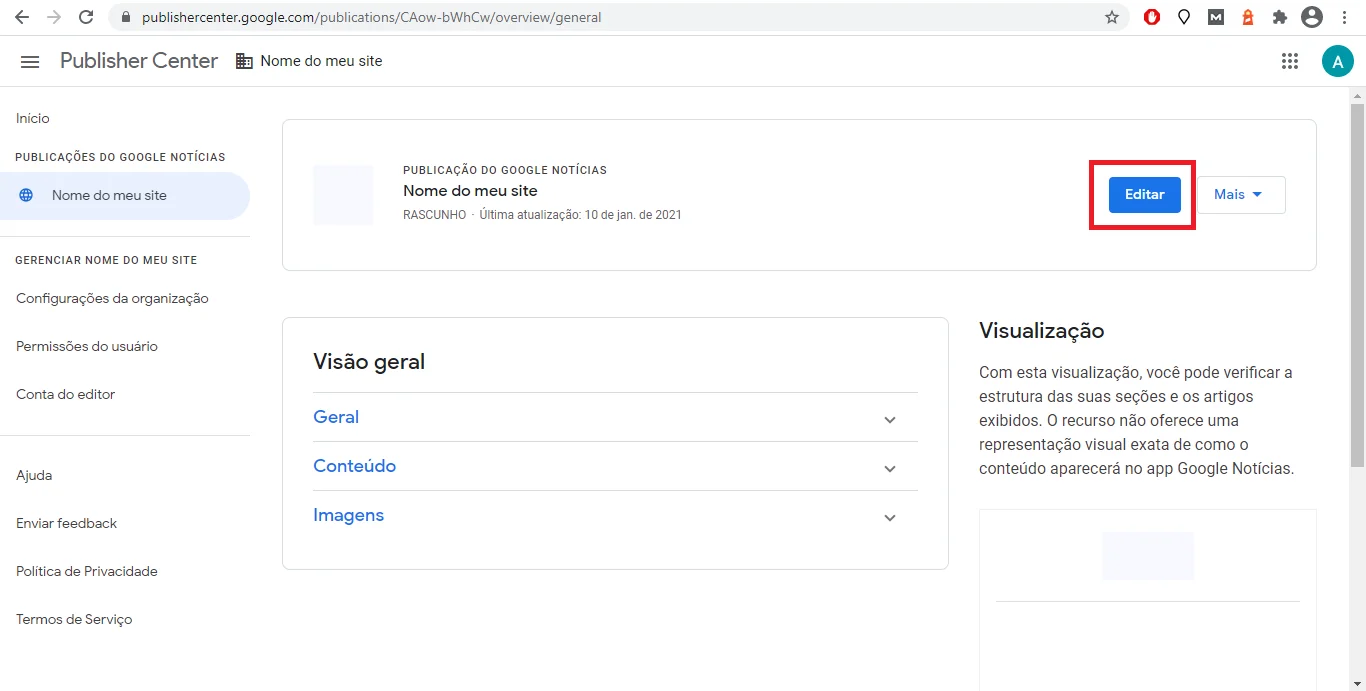
Task: Open the Geral link
Action: pos(336,417)
